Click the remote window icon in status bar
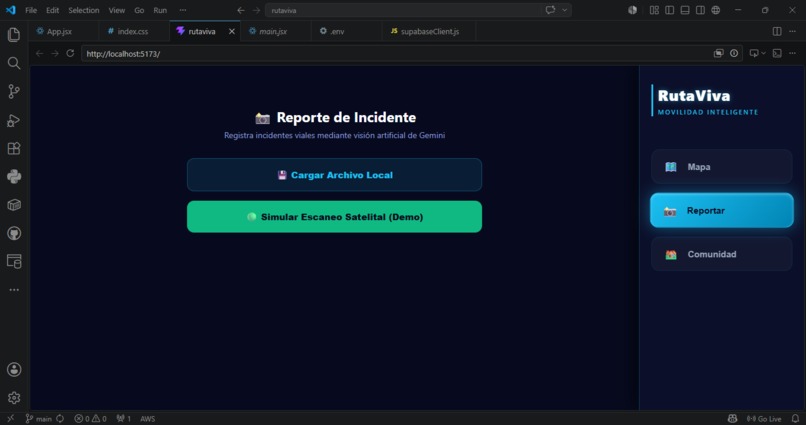 click(11, 418)
